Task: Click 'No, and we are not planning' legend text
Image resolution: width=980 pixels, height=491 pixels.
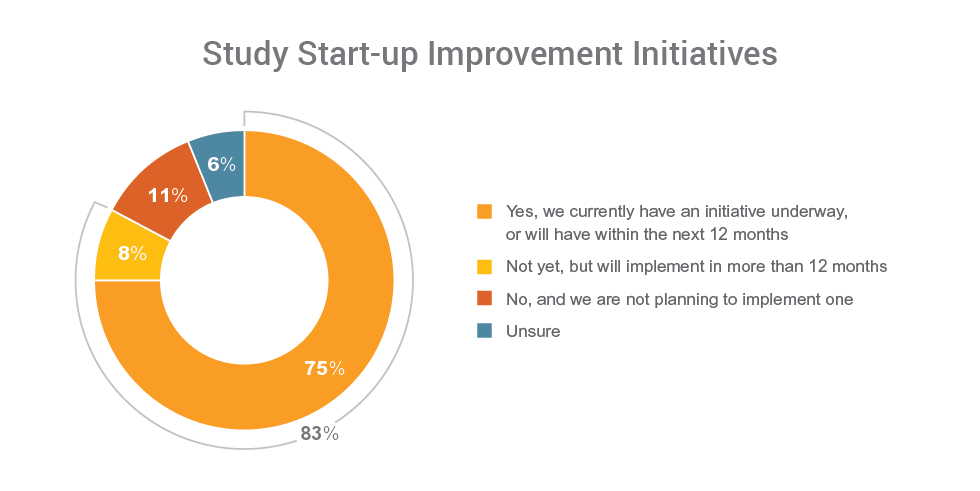Action: 679,299
